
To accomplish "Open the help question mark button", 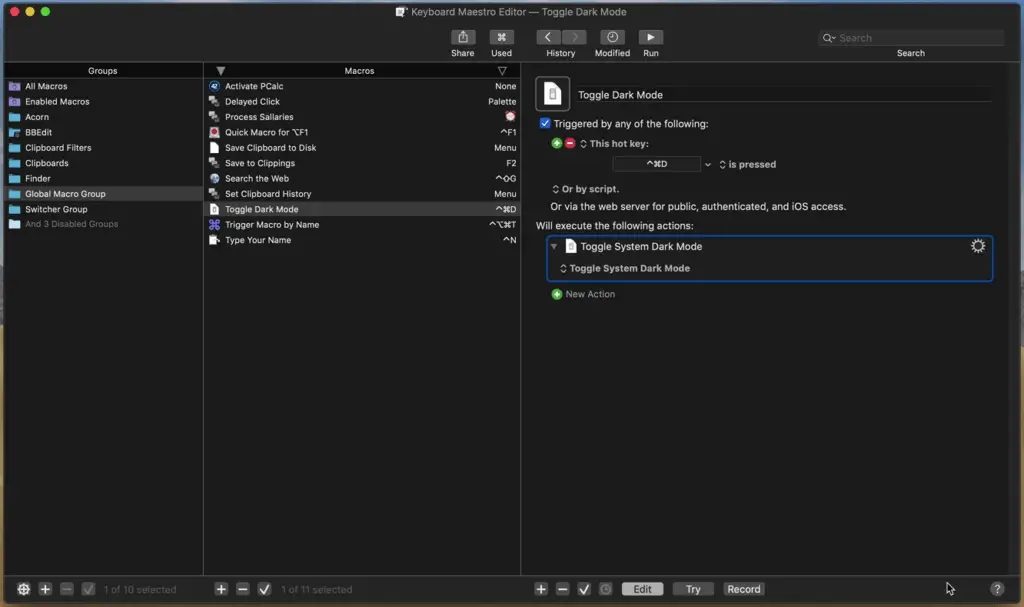I will pyautogui.click(x=997, y=589).
